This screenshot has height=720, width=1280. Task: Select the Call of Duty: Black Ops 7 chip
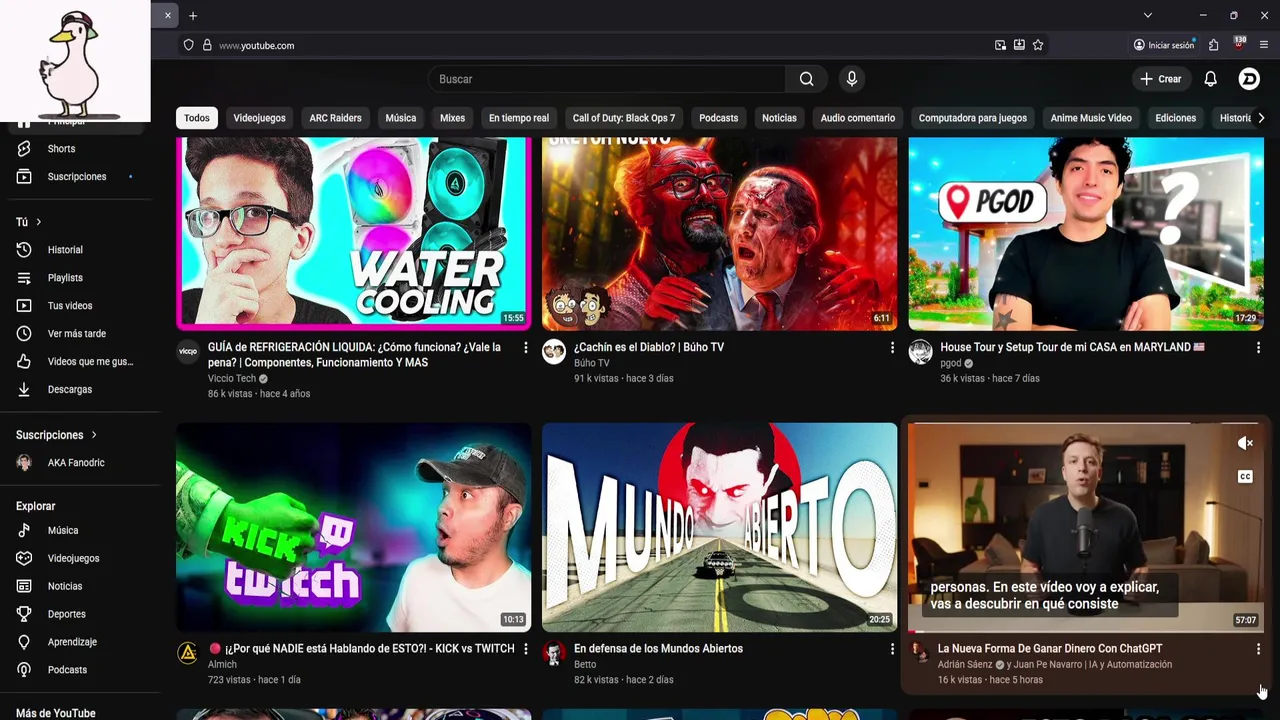(x=624, y=118)
